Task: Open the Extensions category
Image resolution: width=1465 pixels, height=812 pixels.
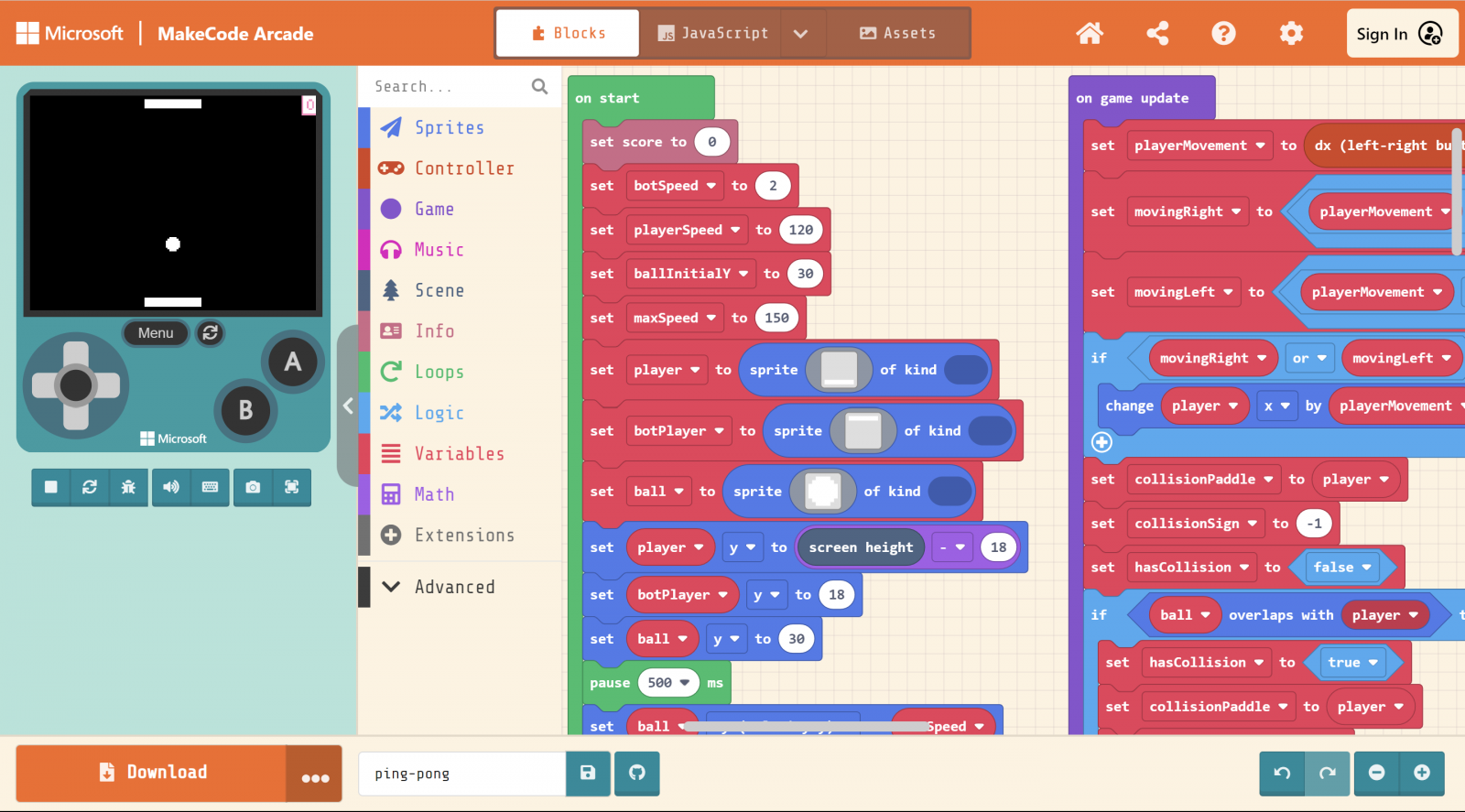Action: tap(459, 535)
